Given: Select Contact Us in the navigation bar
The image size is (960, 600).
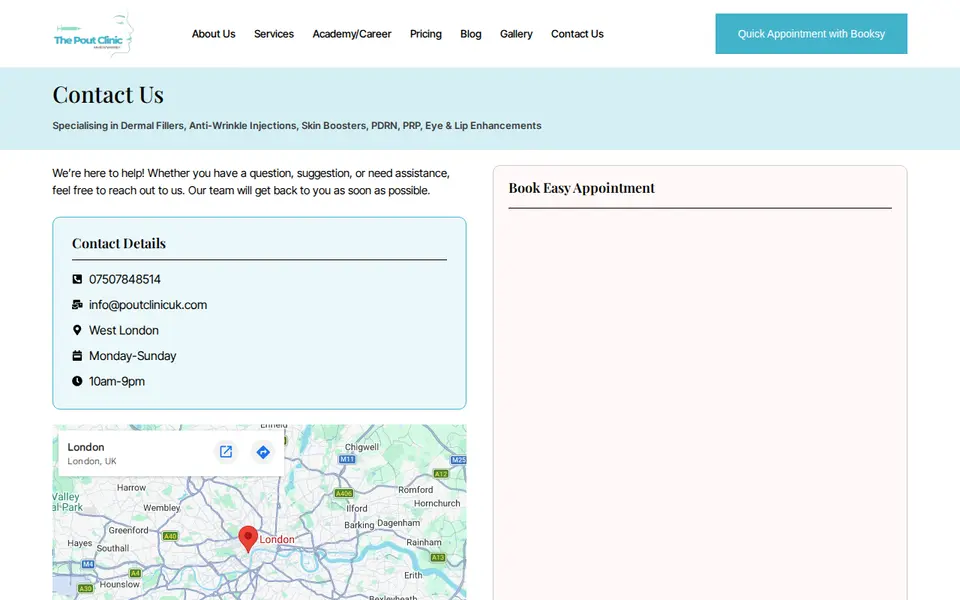Looking at the screenshot, I should coord(577,34).
